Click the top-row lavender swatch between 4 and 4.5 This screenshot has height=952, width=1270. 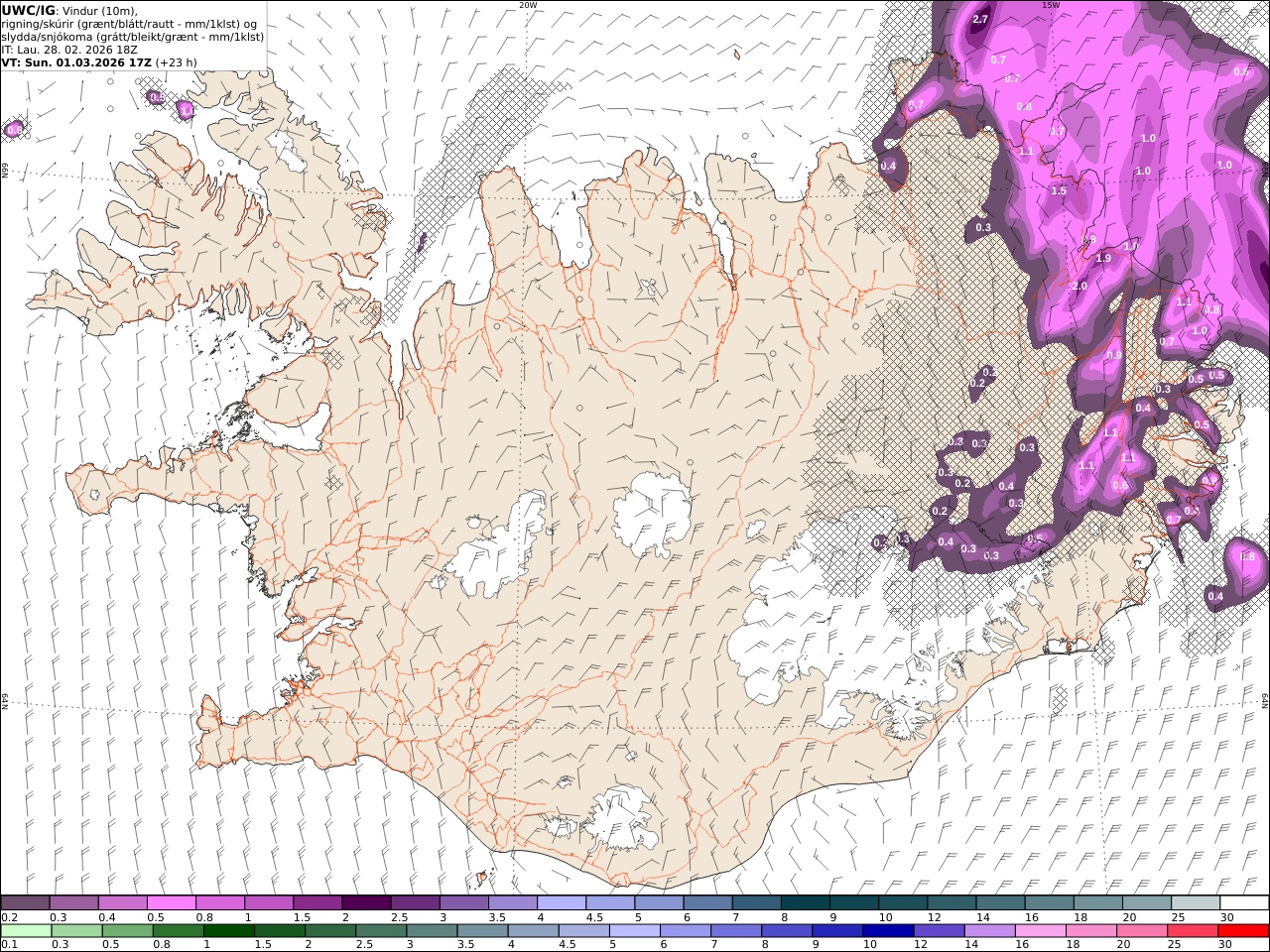click(561, 902)
